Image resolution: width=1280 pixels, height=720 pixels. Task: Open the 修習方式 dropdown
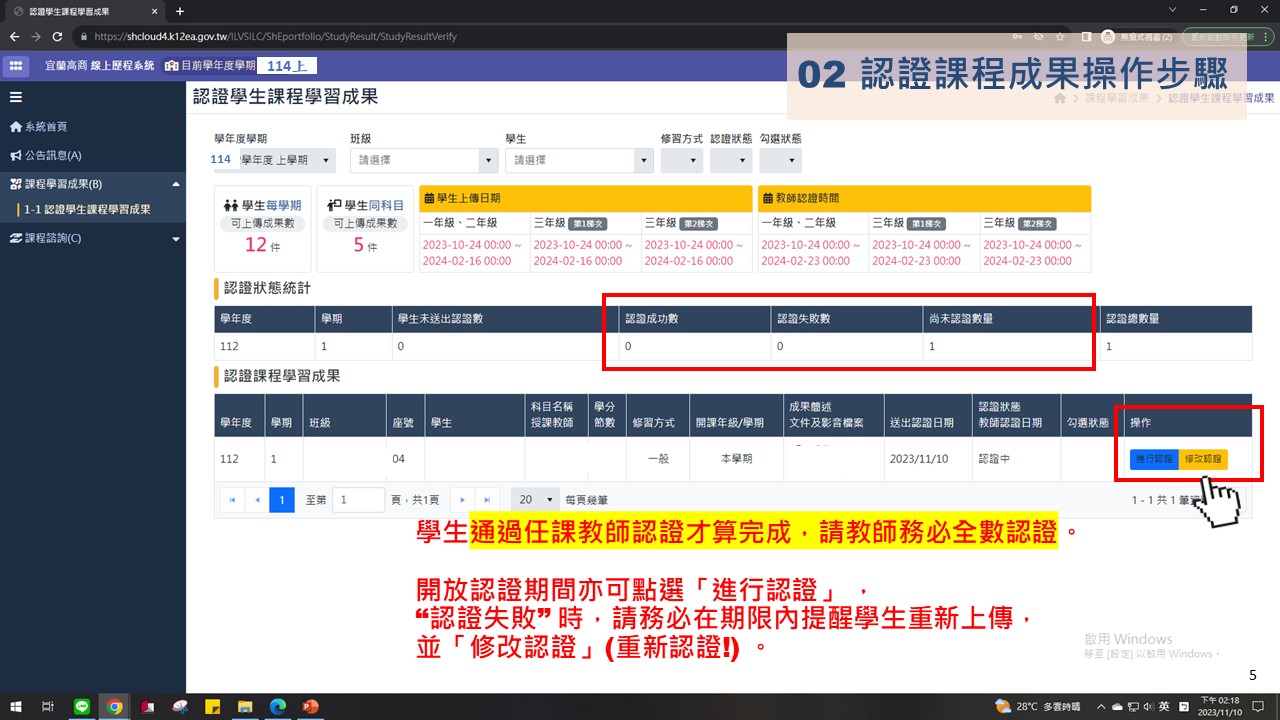681,160
